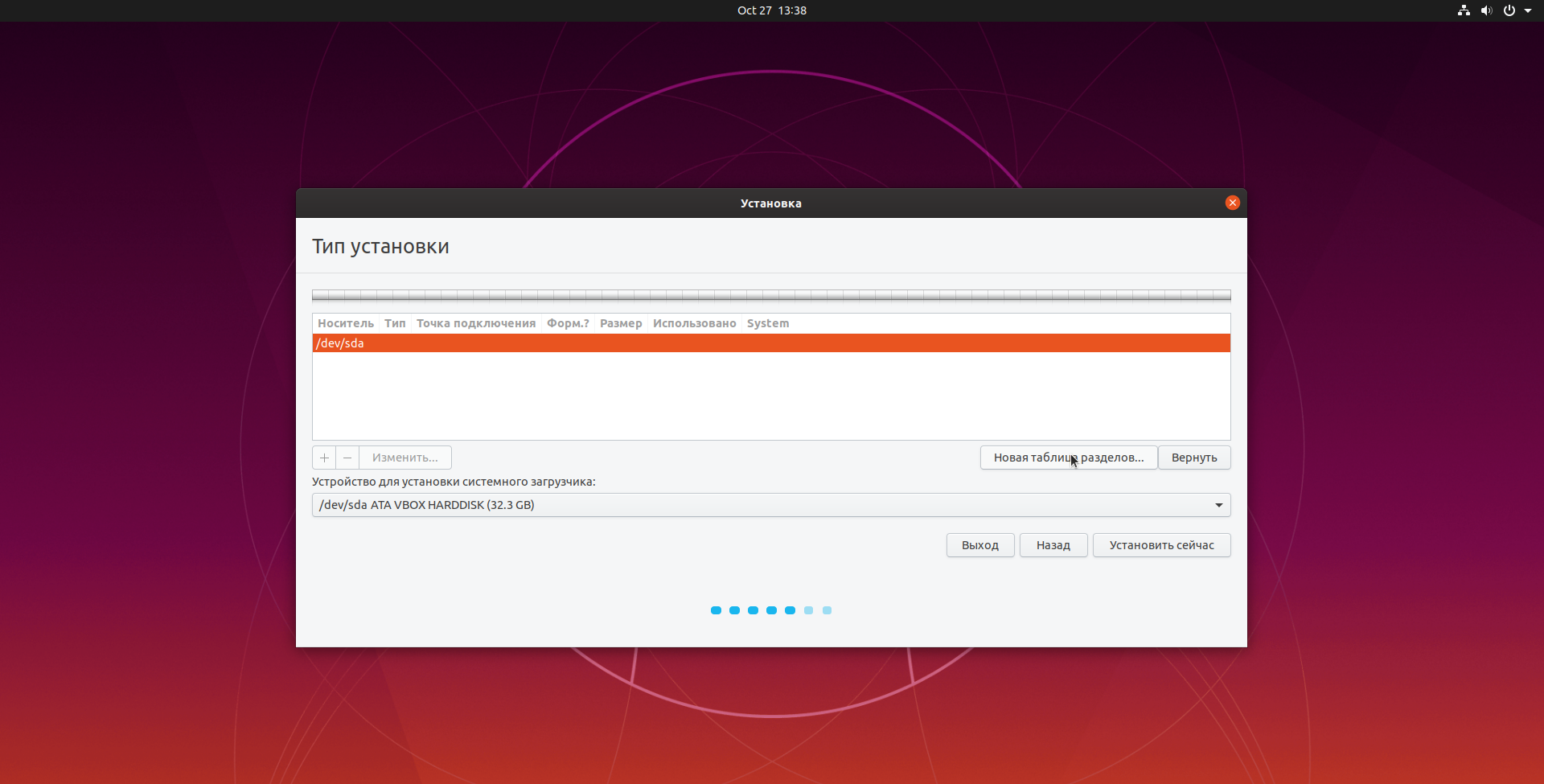Click the disk partition usage bar
Image resolution: width=1544 pixels, height=784 pixels.
pos(771,295)
